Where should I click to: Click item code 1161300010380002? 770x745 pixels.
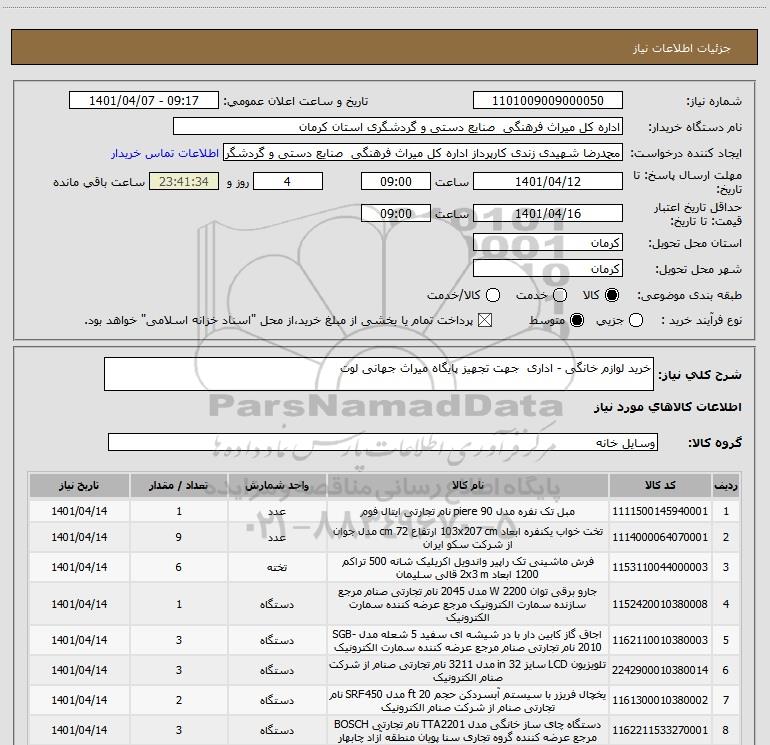(x=660, y=700)
